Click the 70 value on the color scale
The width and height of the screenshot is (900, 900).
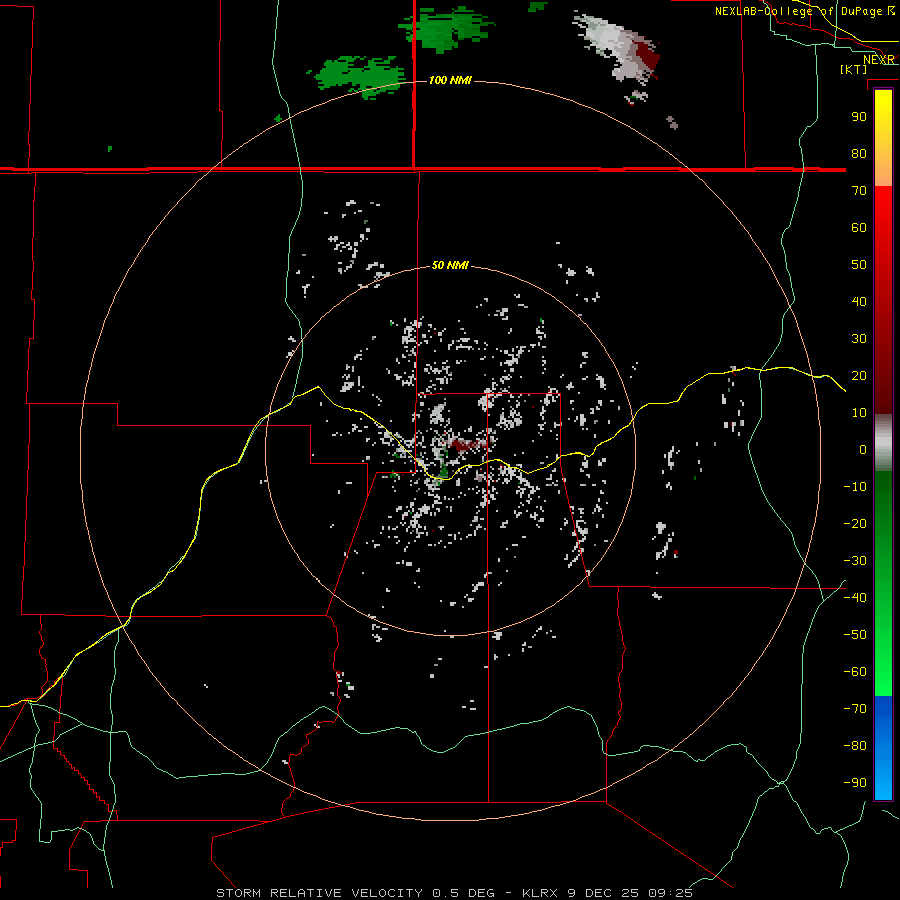pyautogui.click(x=859, y=191)
